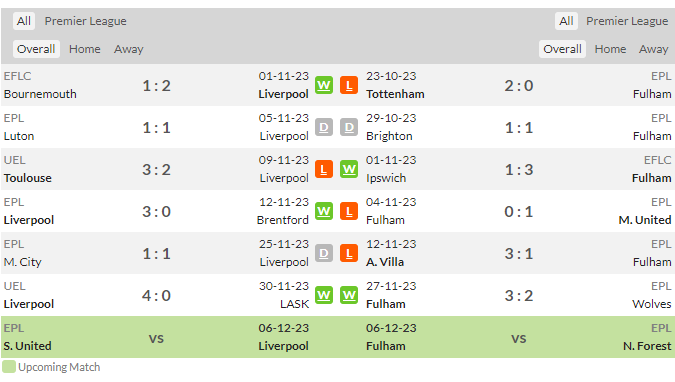675x382 pixels.
Task: Click the W badge for Ipswich vs Fulham
Action: [x=349, y=169]
